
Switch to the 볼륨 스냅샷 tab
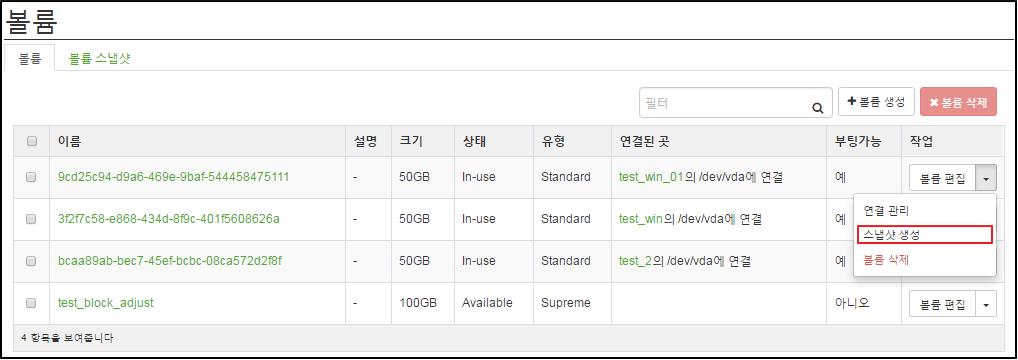[100, 58]
